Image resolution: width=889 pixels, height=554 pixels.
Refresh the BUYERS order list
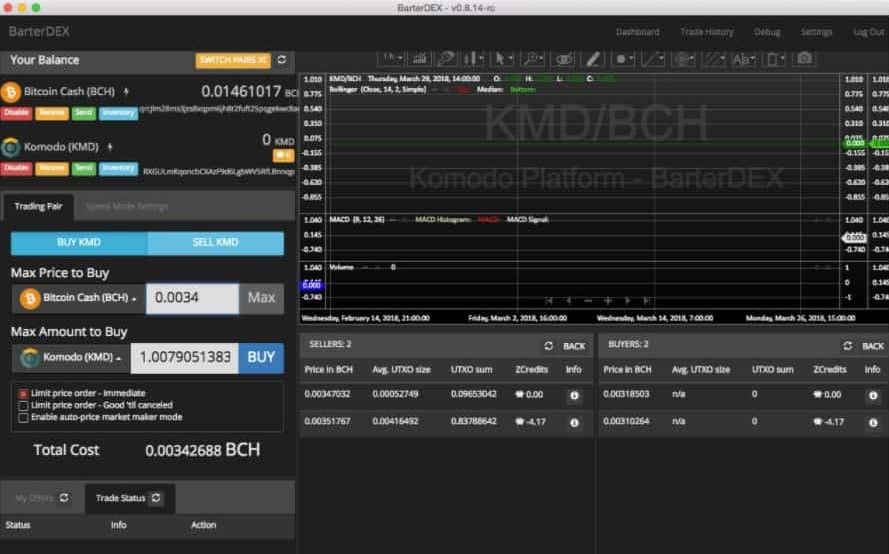click(848, 345)
